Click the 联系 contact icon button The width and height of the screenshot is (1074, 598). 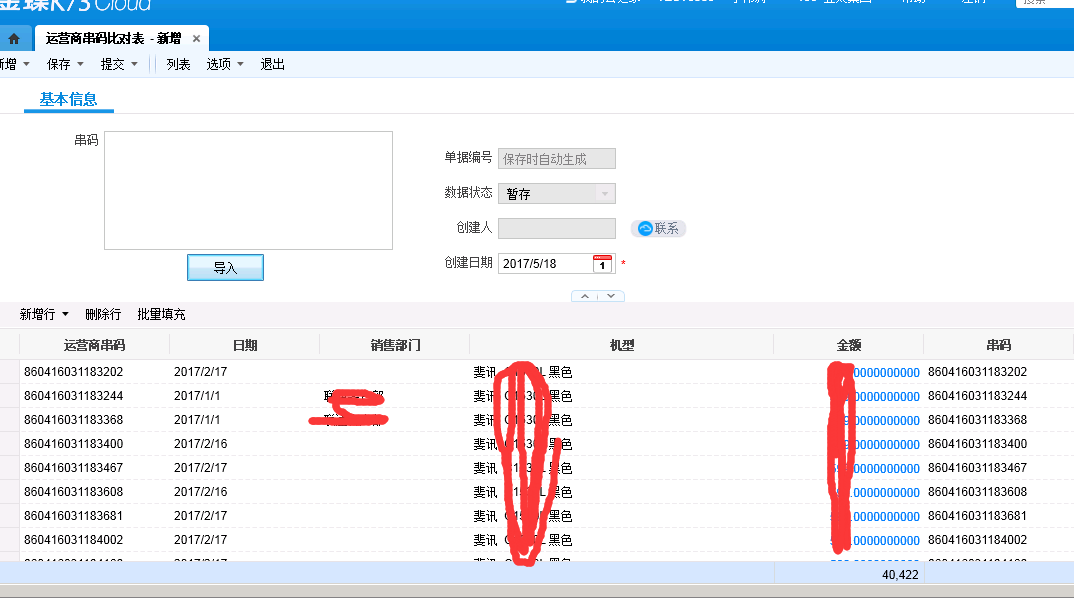[658, 228]
